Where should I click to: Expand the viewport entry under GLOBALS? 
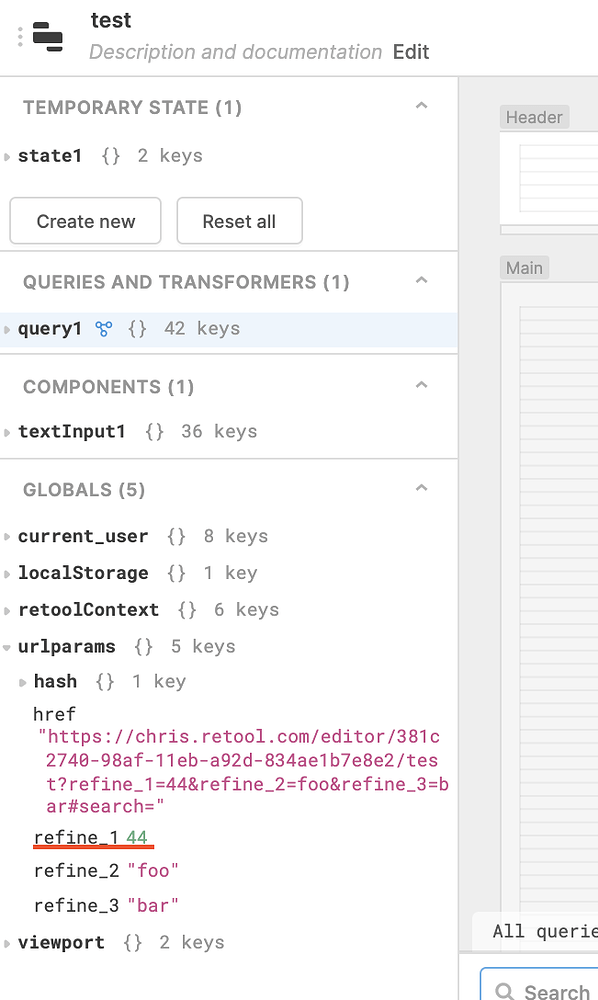coord(9,942)
